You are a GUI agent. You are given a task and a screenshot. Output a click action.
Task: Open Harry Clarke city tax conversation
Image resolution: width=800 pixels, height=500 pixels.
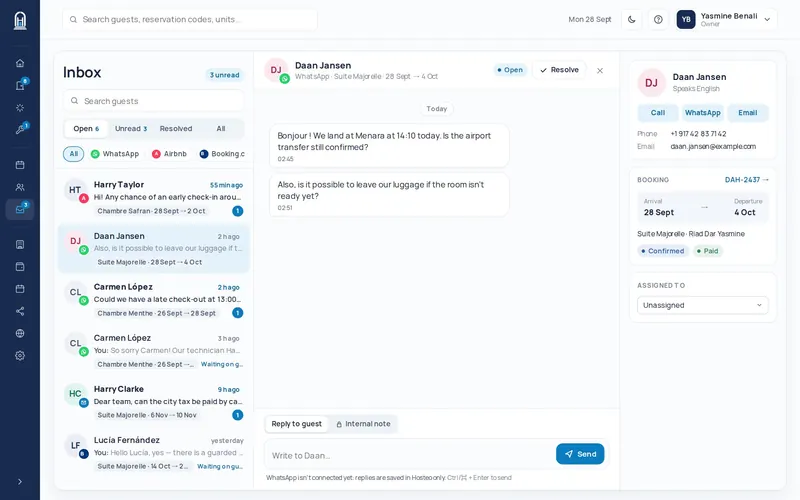154,402
